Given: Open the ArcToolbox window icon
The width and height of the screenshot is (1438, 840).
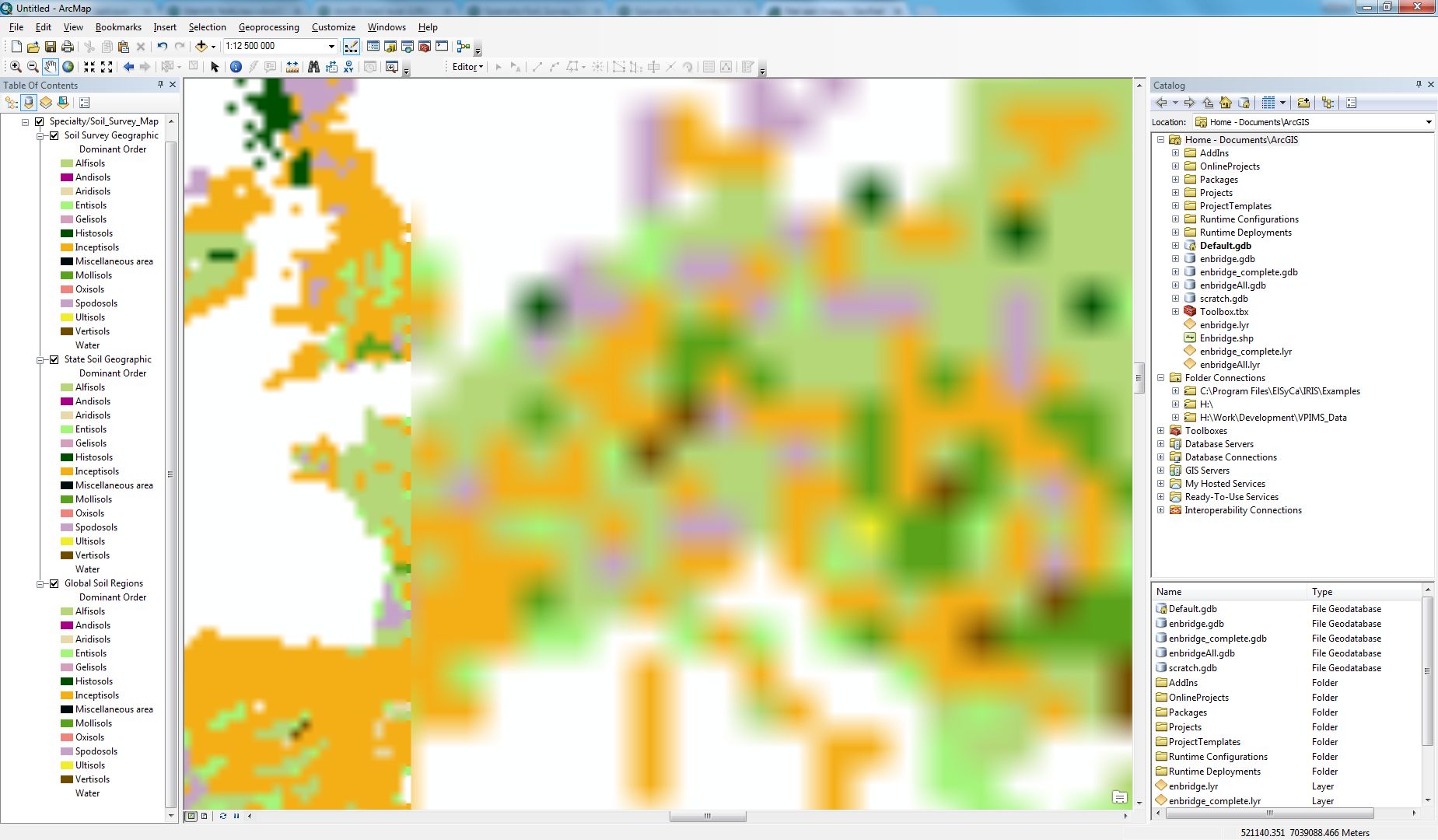Looking at the screenshot, I should pos(425,47).
